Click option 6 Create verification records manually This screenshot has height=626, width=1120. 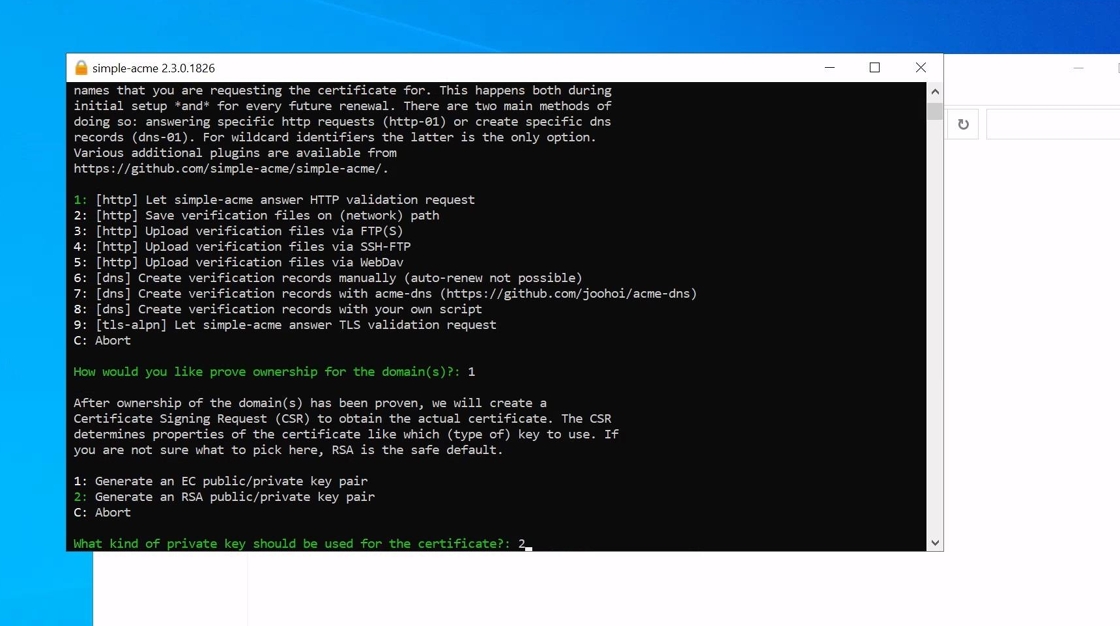tap(328, 278)
